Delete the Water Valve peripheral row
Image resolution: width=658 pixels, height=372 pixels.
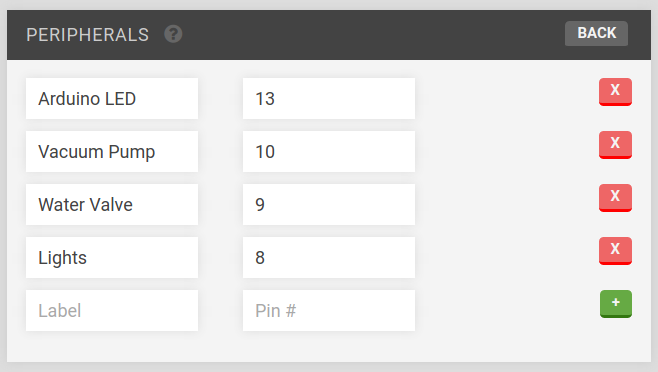click(615, 197)
